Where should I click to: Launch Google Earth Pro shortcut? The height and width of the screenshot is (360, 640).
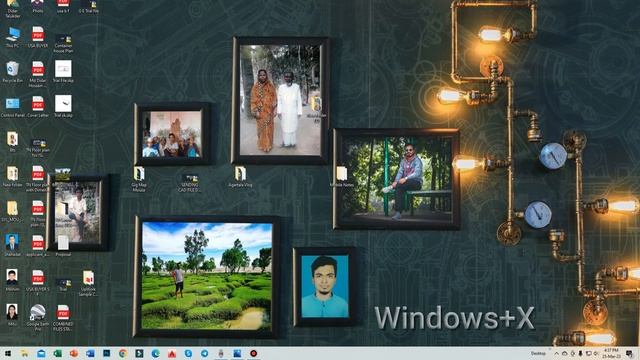38,317
